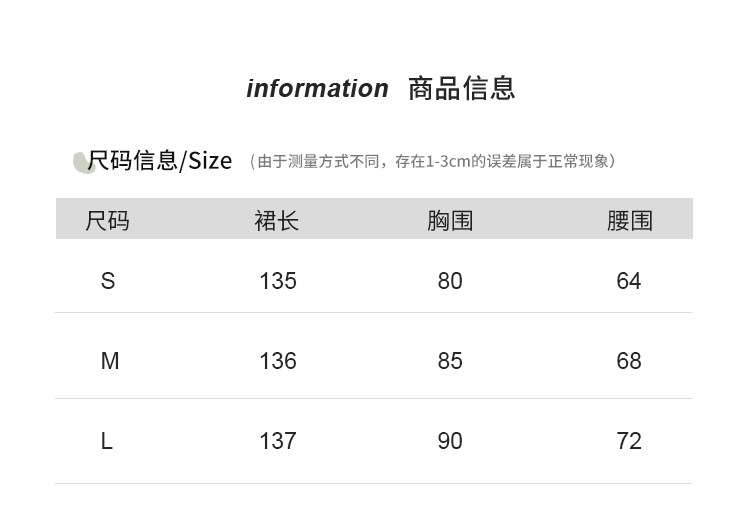This screenshot has height=505, width=750.
Task: Click the green leaf icon beside 尺码信息
Action: click(83, 162)
